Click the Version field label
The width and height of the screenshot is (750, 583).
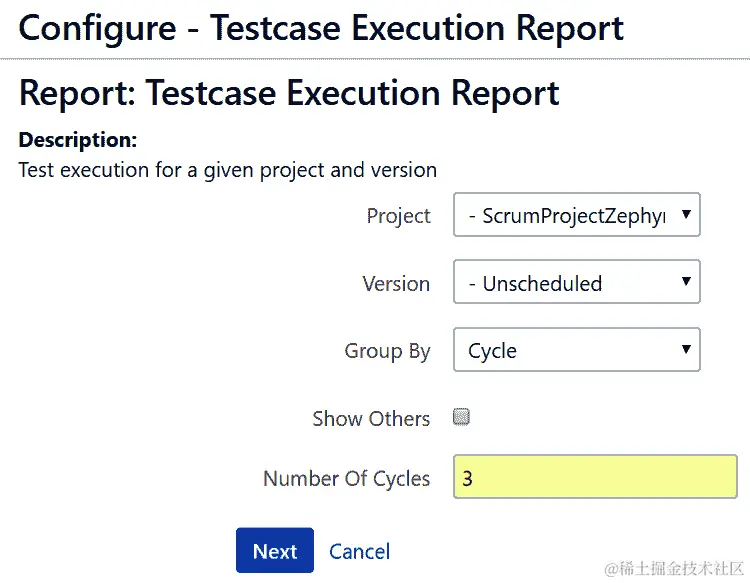(x=396, y=284)
